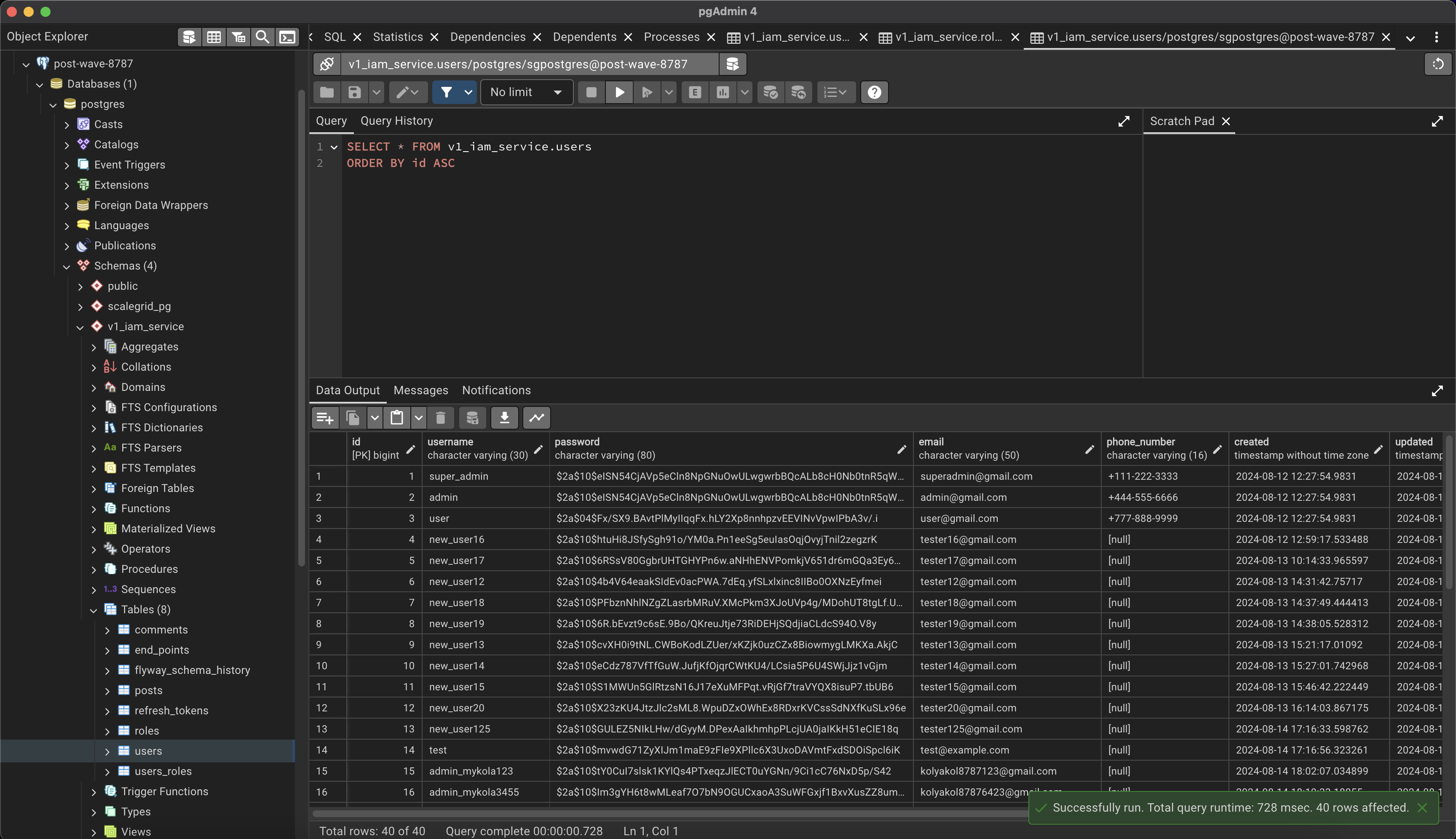The width and height of the screenshot is (1456, 839).
Task: Click new query tool database icon beside connection
Action: coord(733,64)
